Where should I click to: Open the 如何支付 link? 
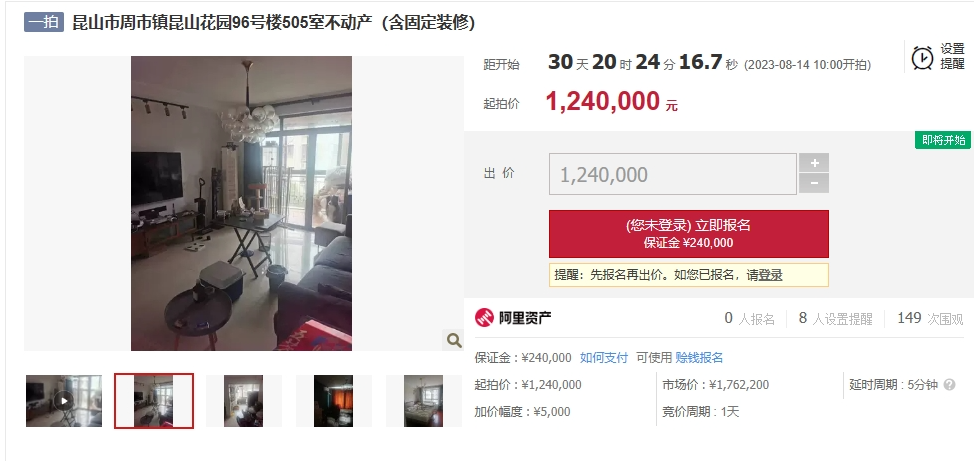(604, 358)
